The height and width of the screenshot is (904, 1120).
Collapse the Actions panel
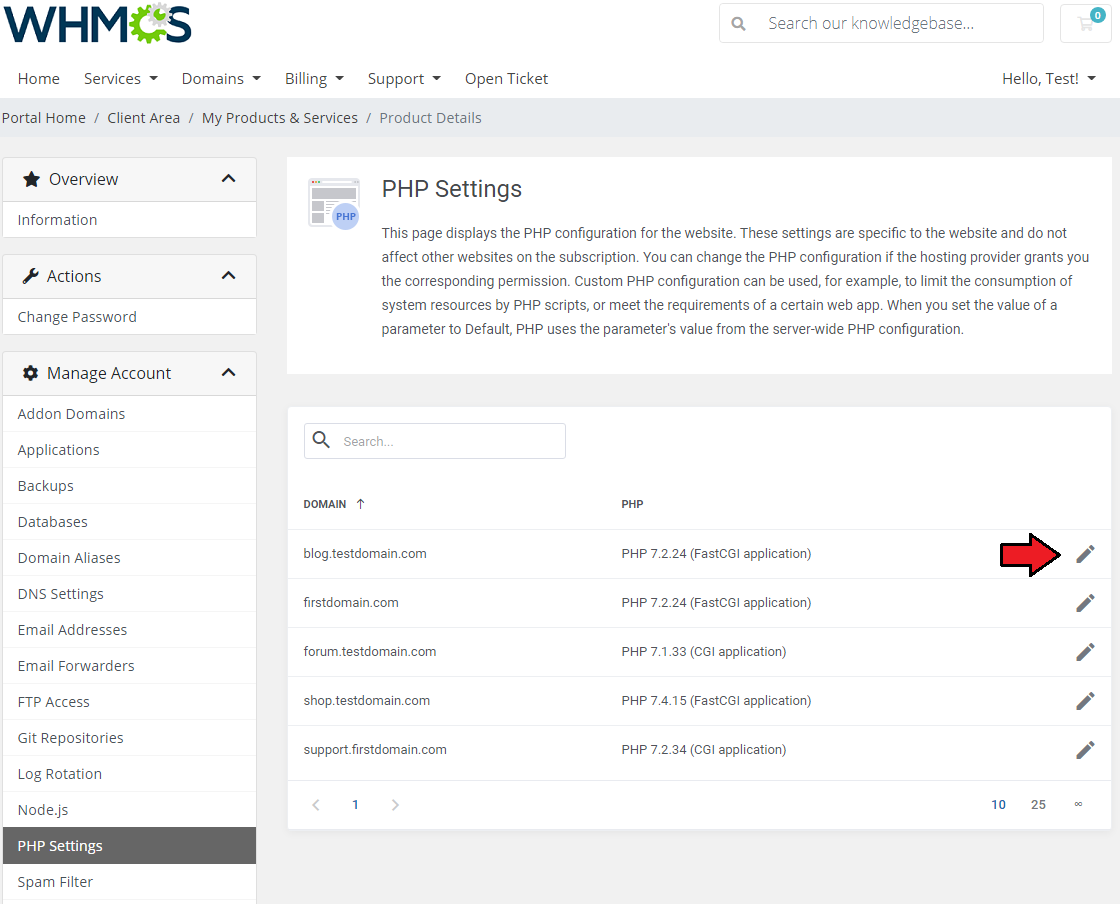pos(229,276)
